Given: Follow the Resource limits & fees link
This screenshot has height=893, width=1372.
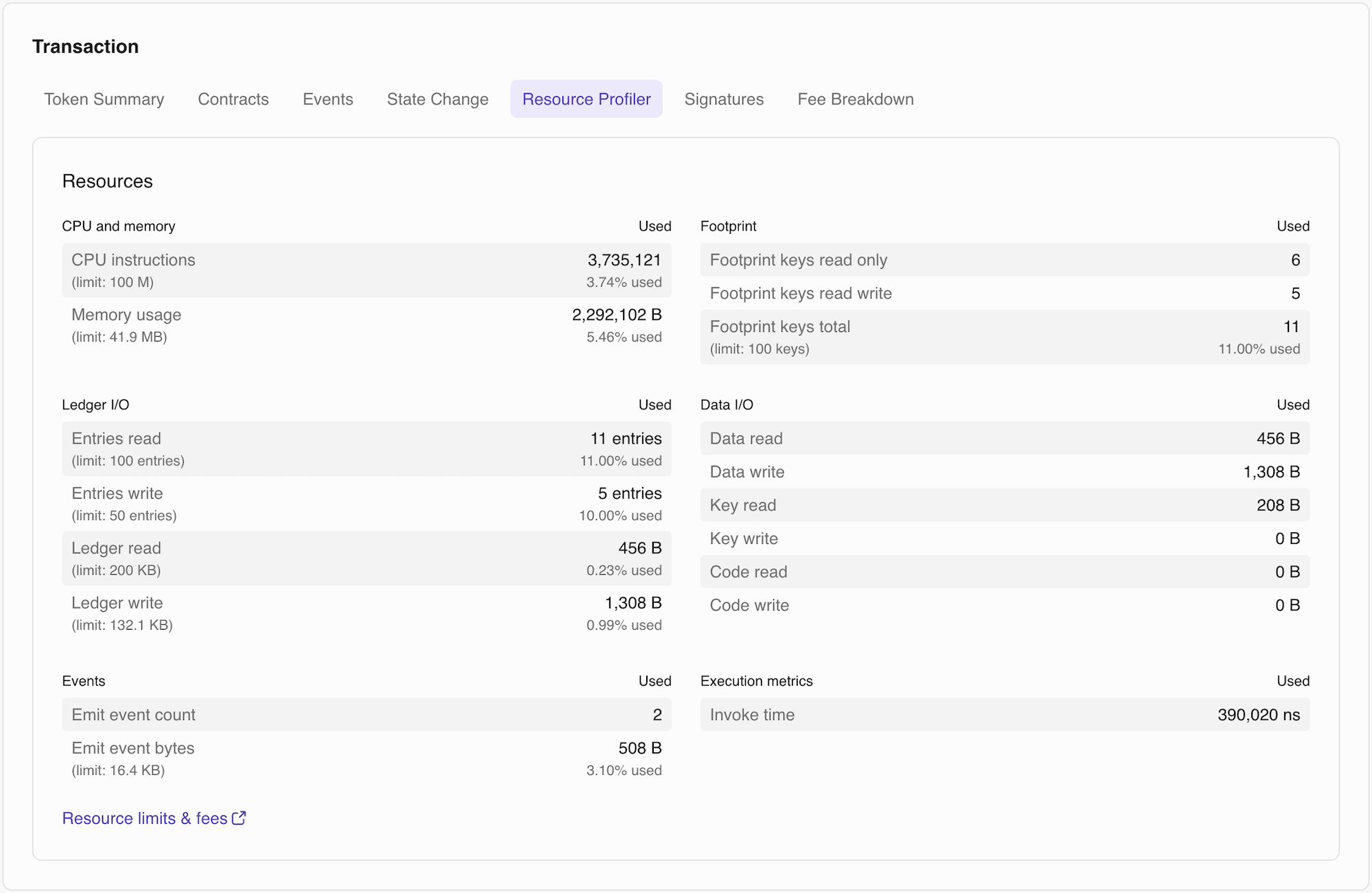Looking at the screenshot, I should click(x=144, y=818).
